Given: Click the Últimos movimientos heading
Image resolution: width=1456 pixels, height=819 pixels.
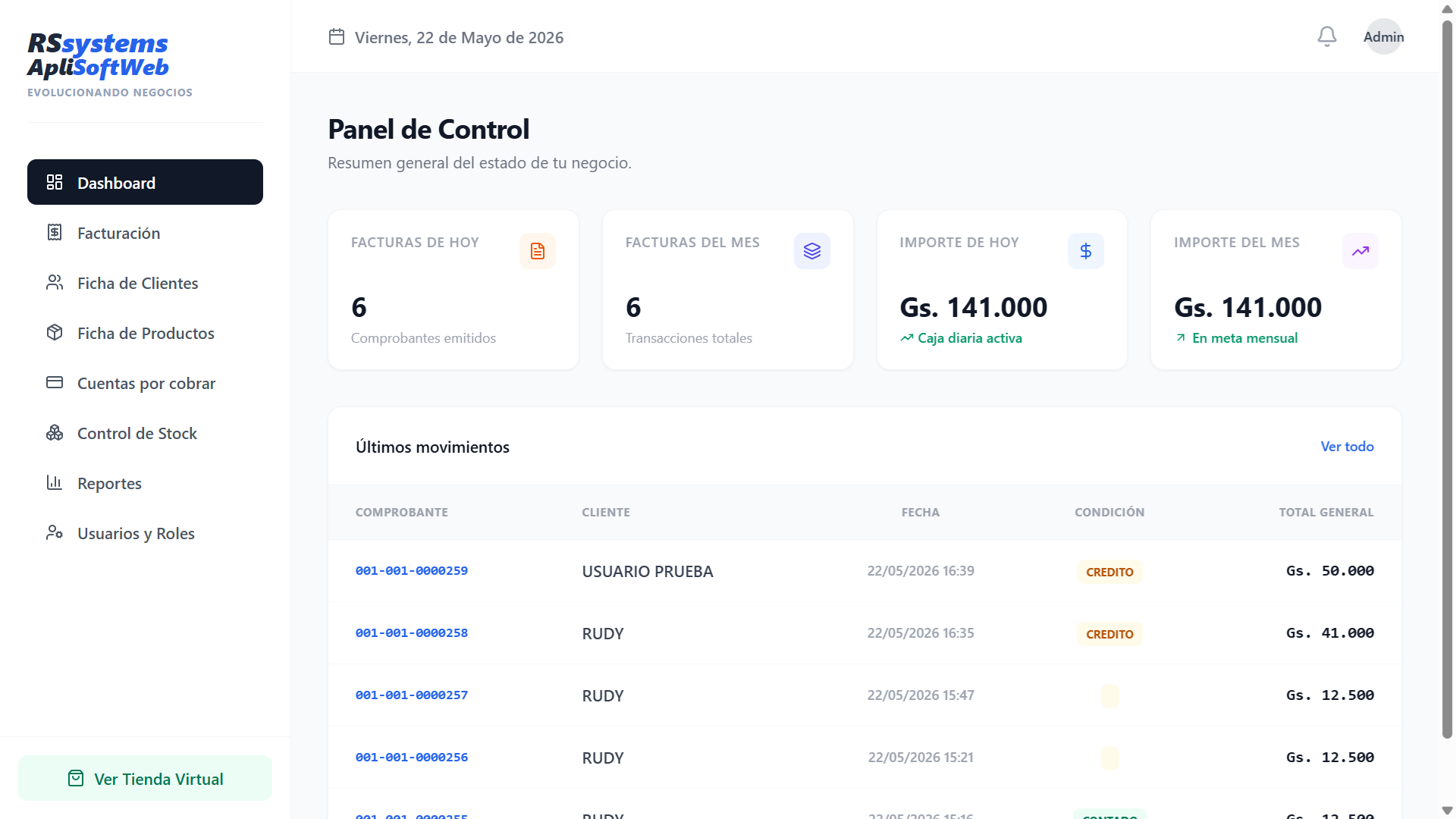Looking at the screenshot, I should (x=432, y=447).
